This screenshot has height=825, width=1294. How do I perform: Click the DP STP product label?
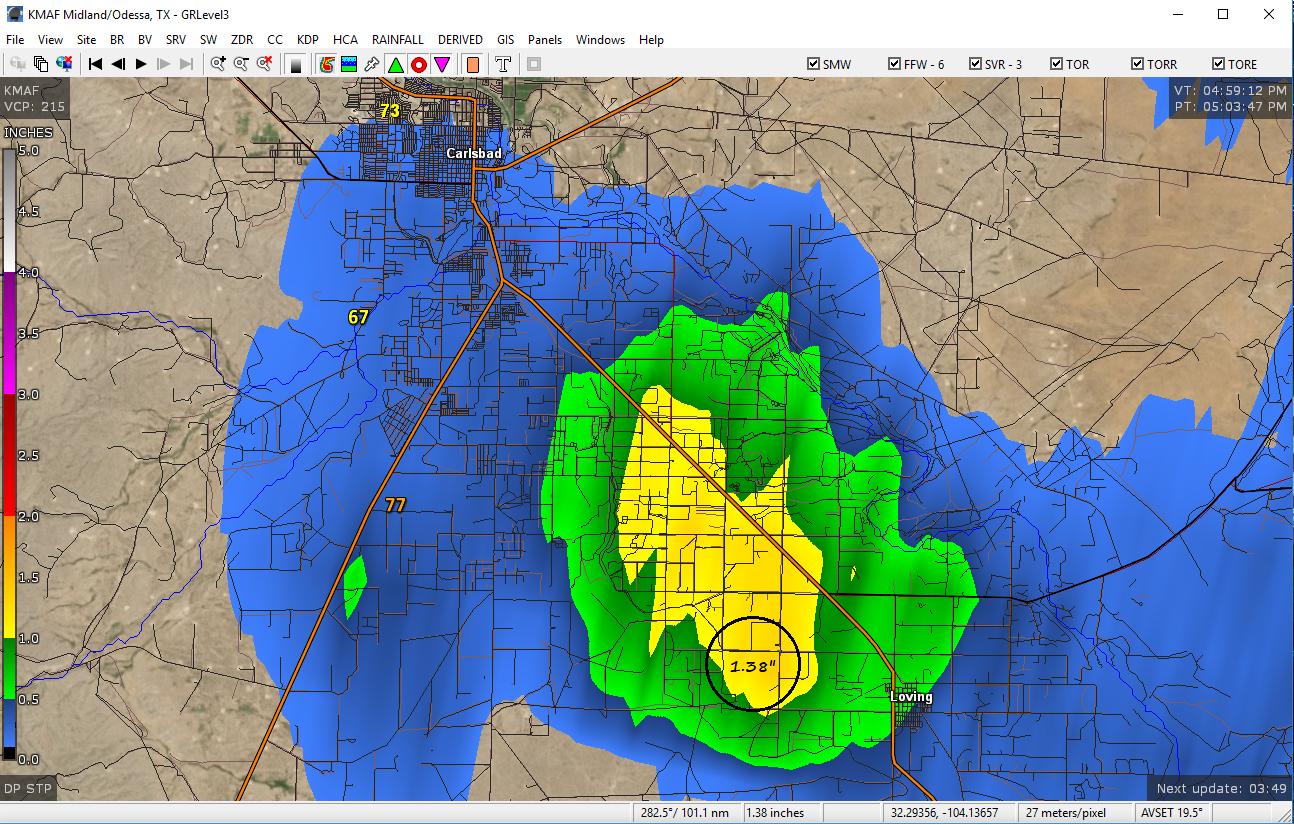pyautogui.click(x=27, y=789)
